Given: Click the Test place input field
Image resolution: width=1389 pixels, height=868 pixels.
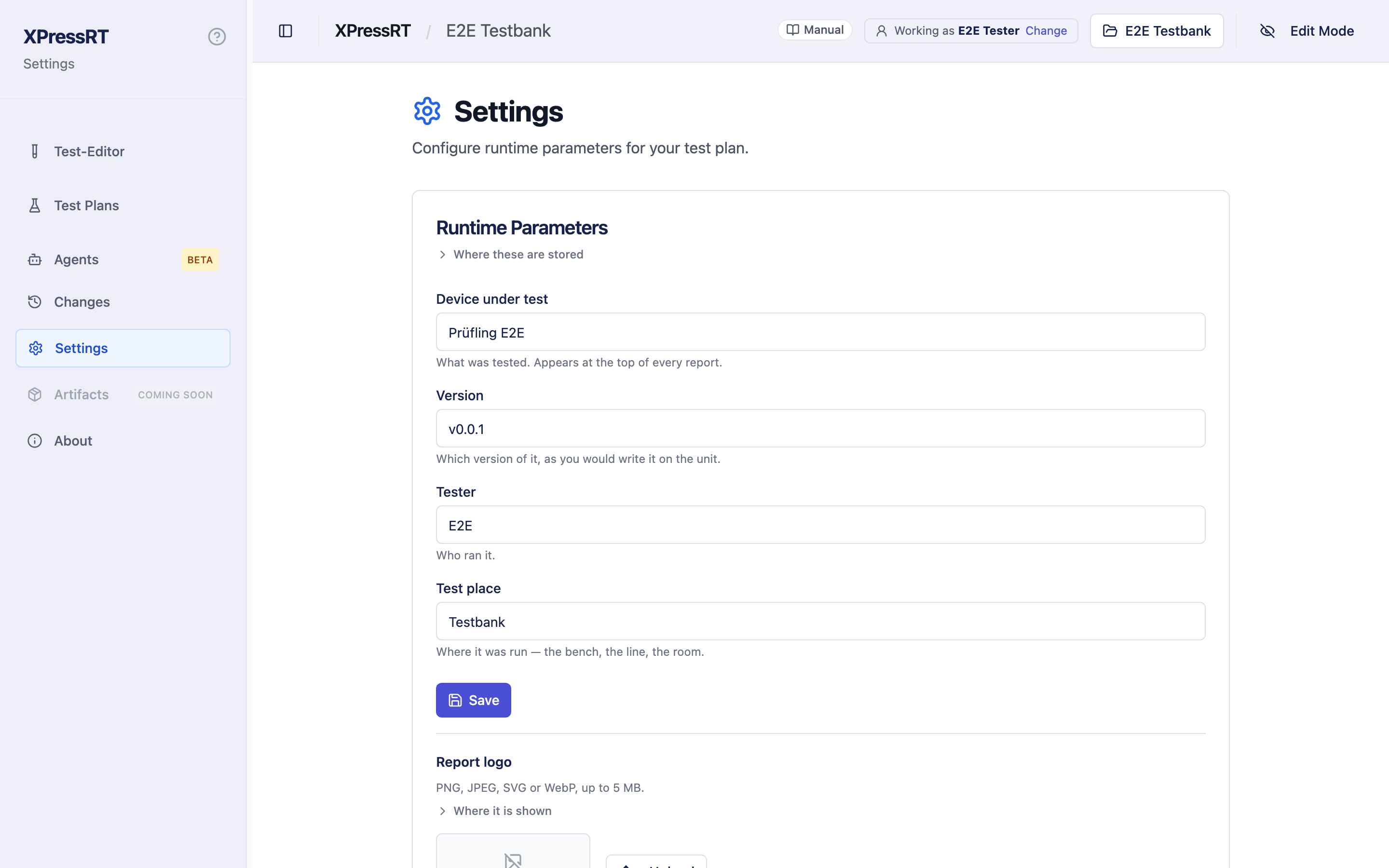Looking at the screenshot, I should tap(820, 621).
